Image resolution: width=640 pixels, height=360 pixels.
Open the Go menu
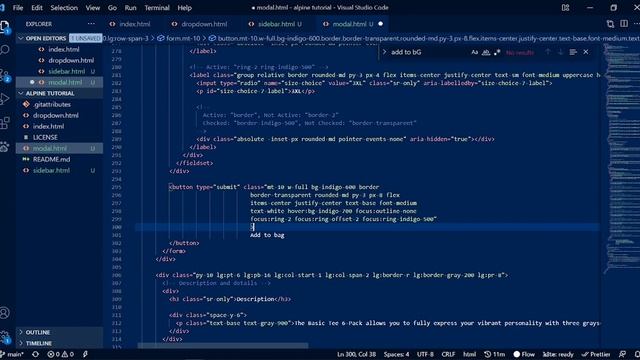tap(112, 7)
